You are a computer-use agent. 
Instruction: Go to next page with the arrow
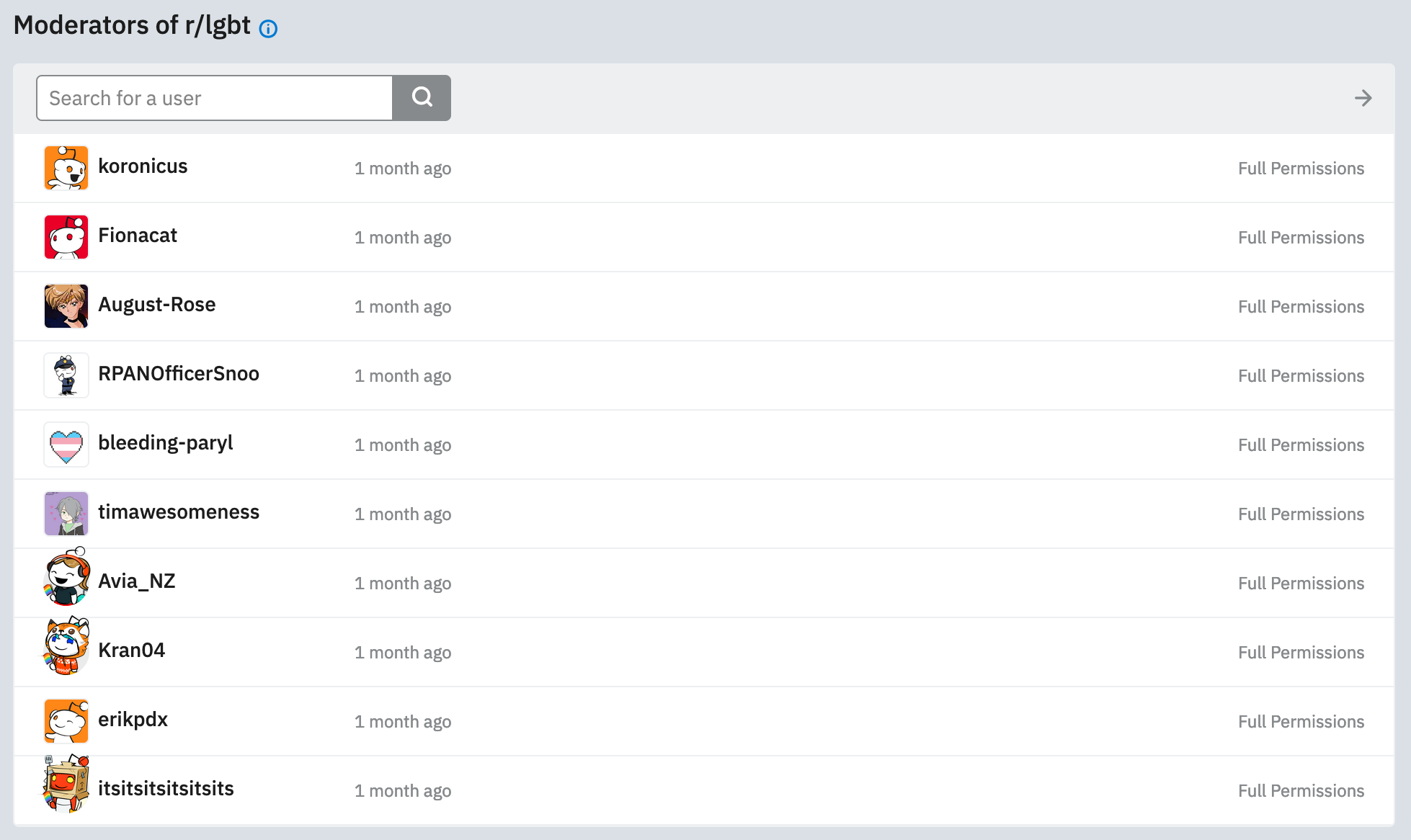tap(1363, 98)
